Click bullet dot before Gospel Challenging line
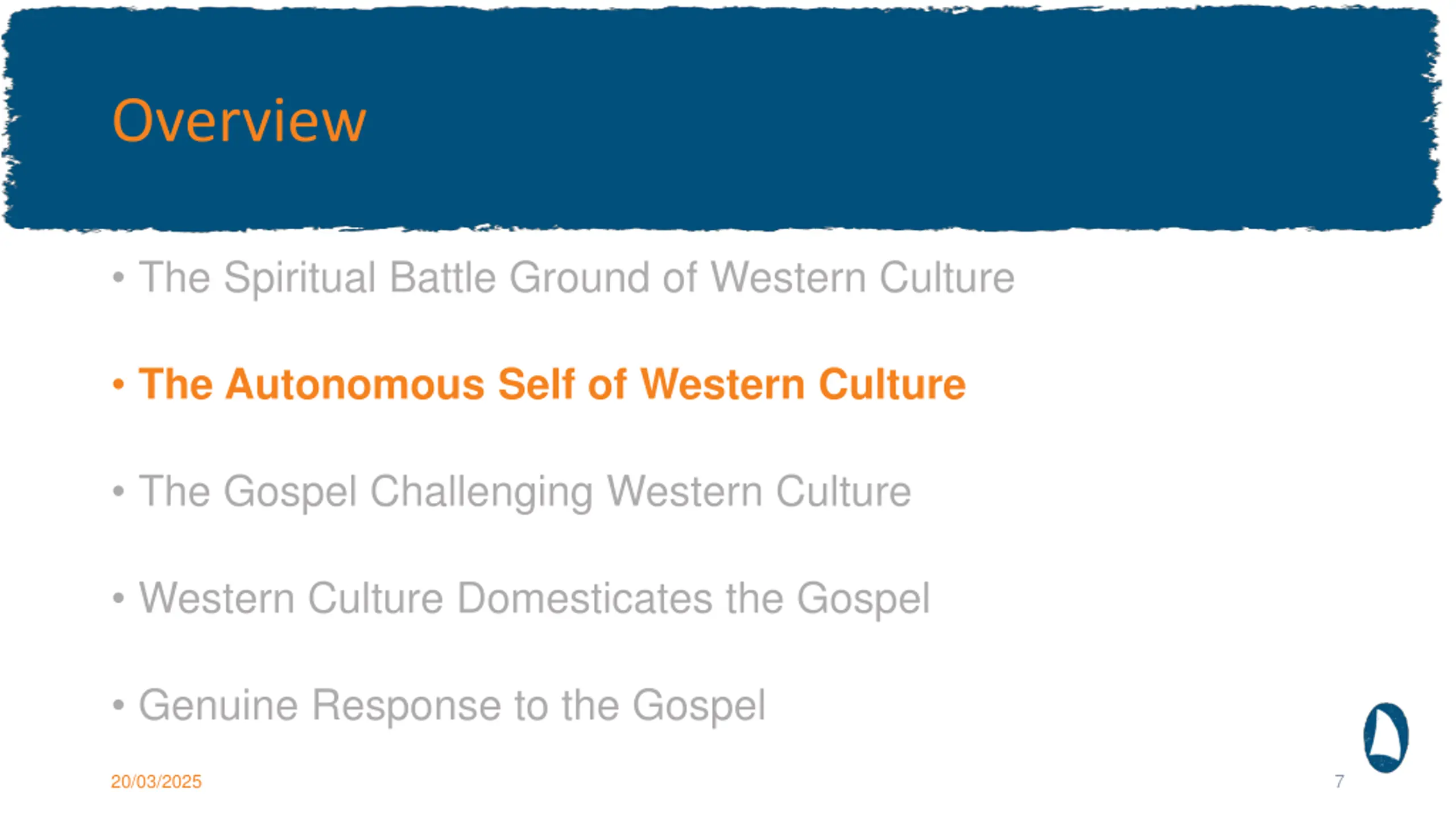Viewport: 1456px width, 819px height. [x=118, y=491]
